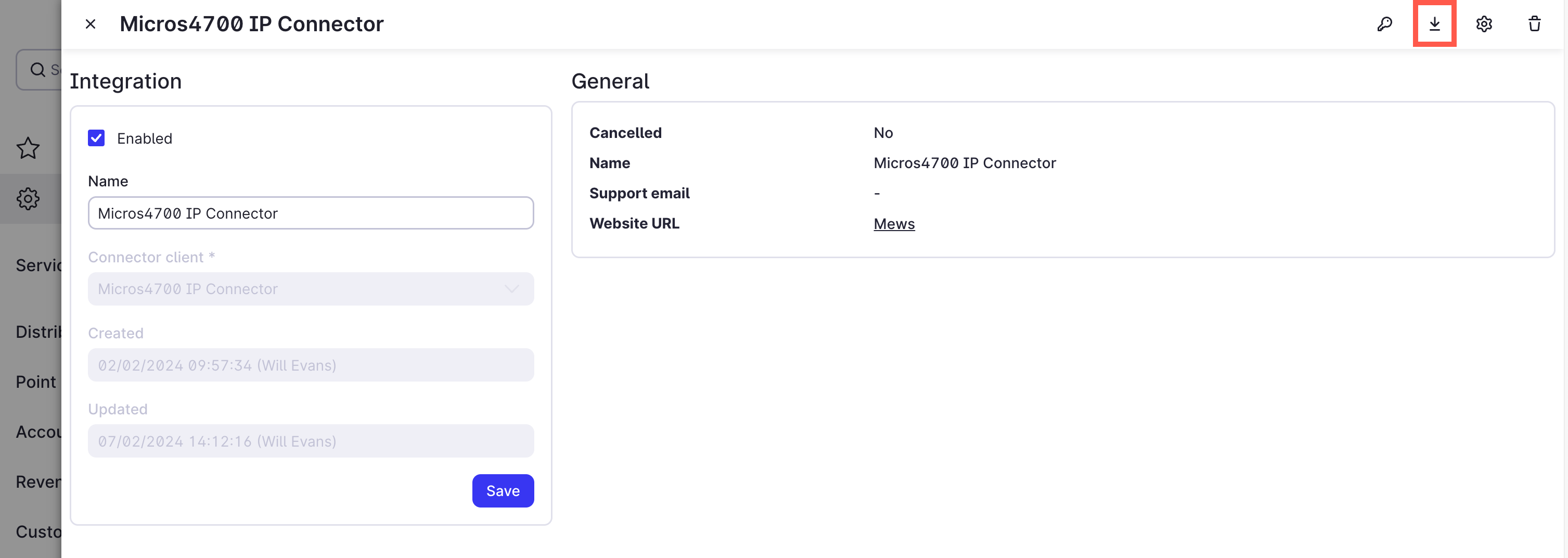This screenshot has height=558, width=1568.
Task: Click the Created date field
Action: click(311, 365)
